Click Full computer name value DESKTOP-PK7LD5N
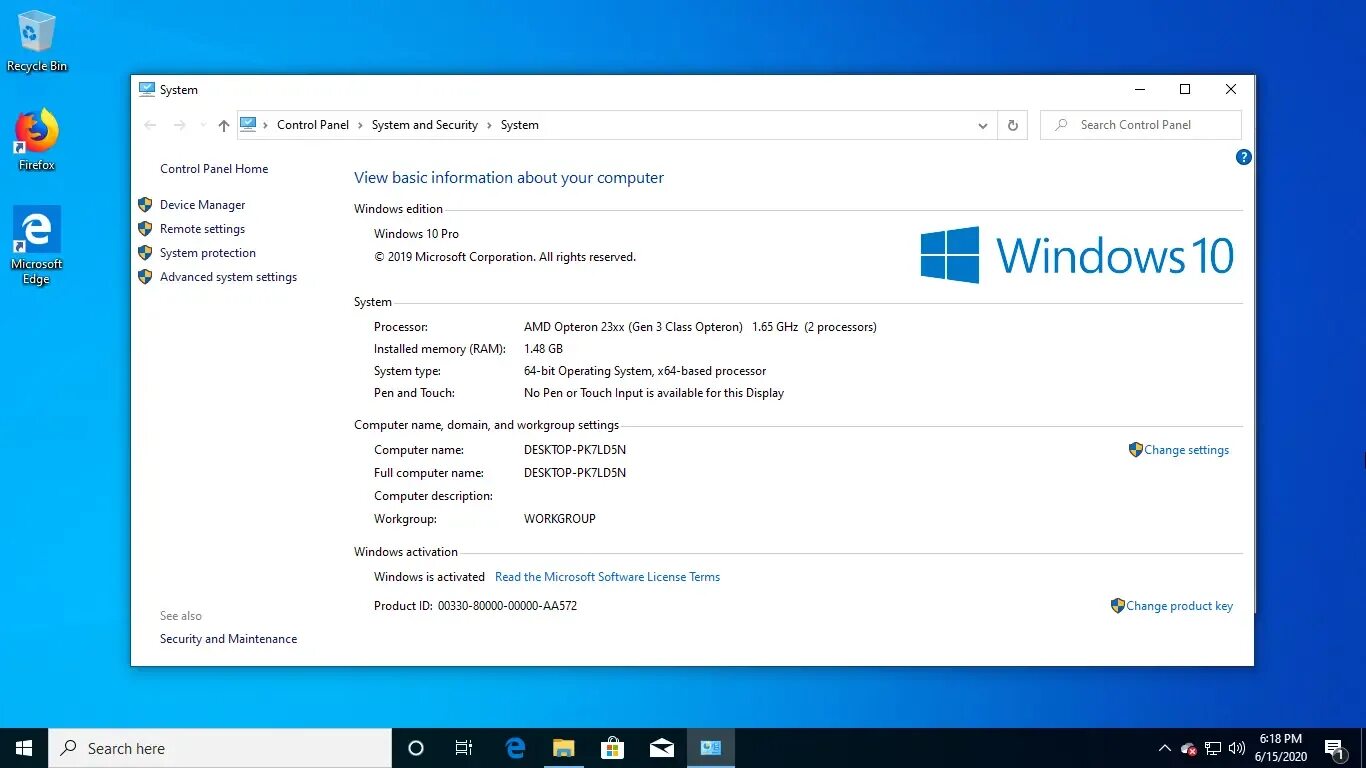 pos(575,473)
